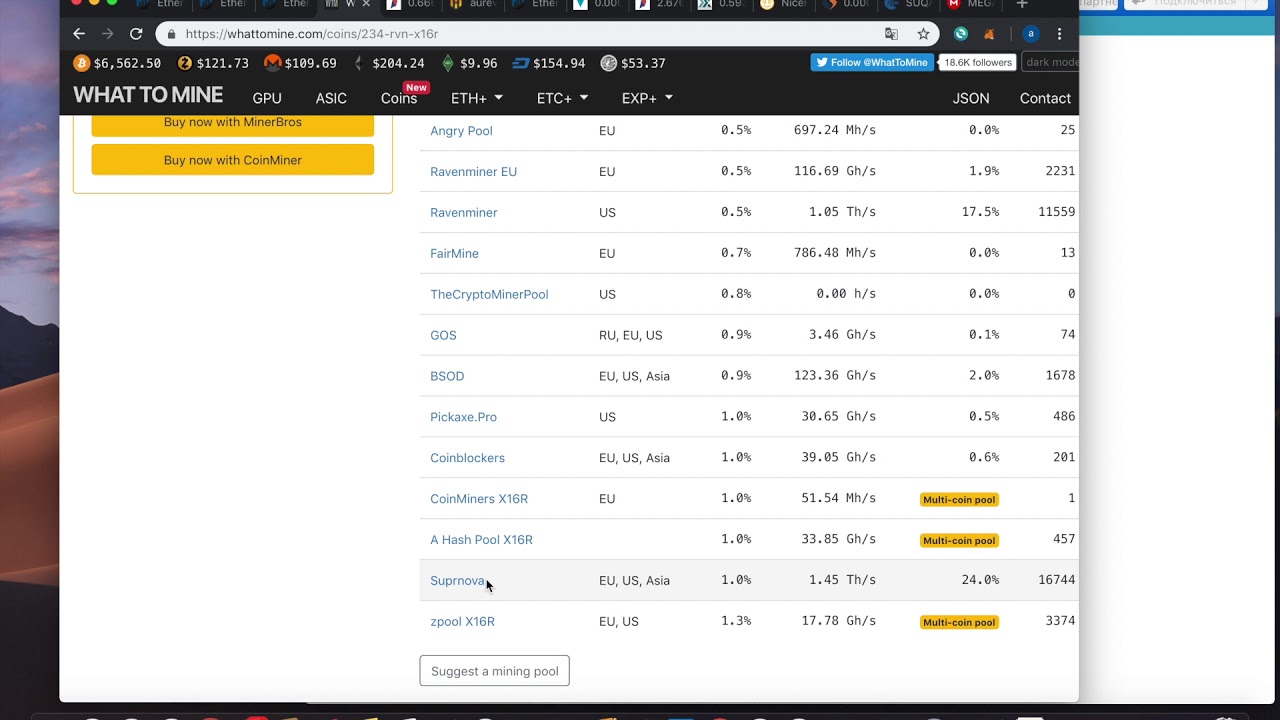The height and width of the screenshot is (720, 1280).
Task: Click Buy now with CoinMiner
Action: click(233, 160)
